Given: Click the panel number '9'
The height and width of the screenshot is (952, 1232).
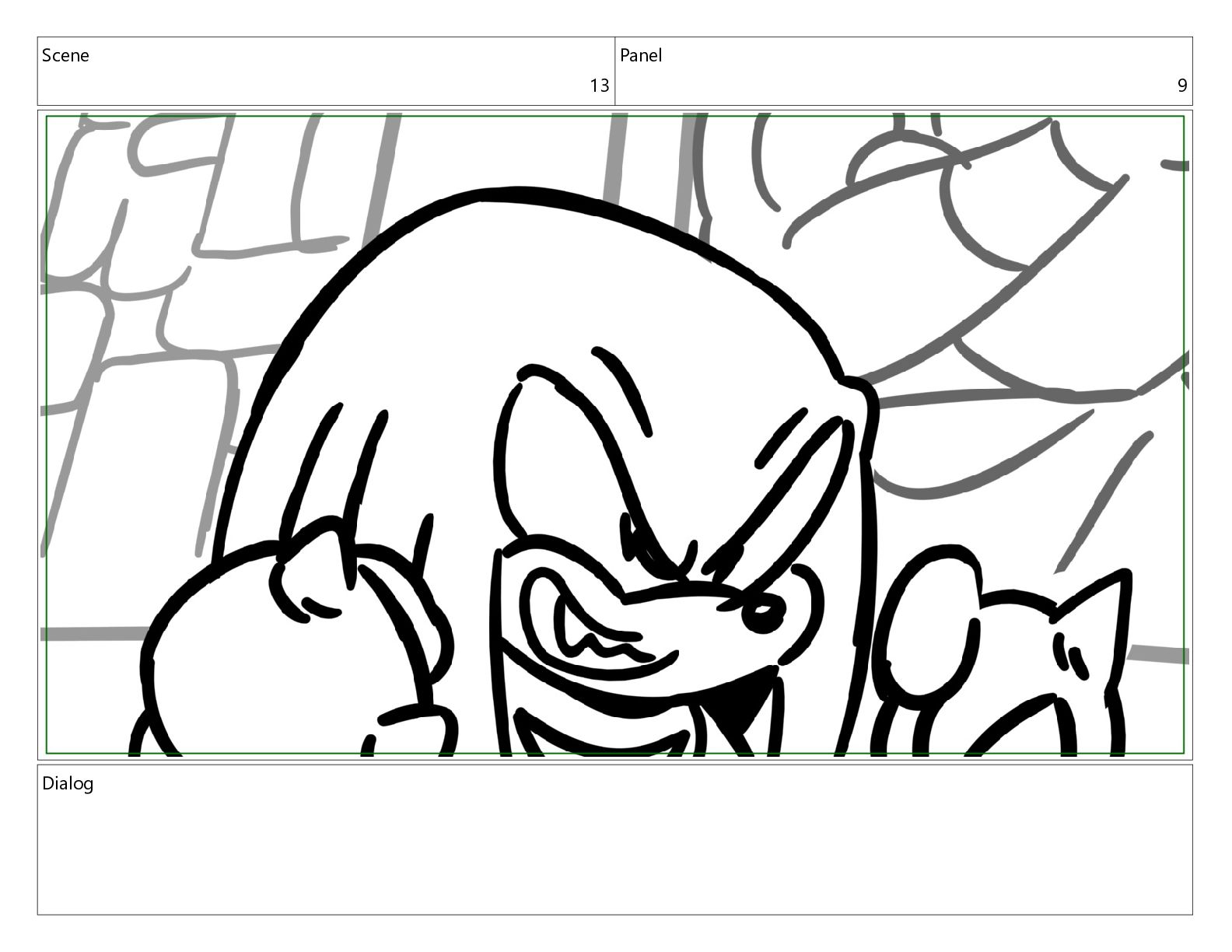Looking at the screenshot, I should point(1182,86).
